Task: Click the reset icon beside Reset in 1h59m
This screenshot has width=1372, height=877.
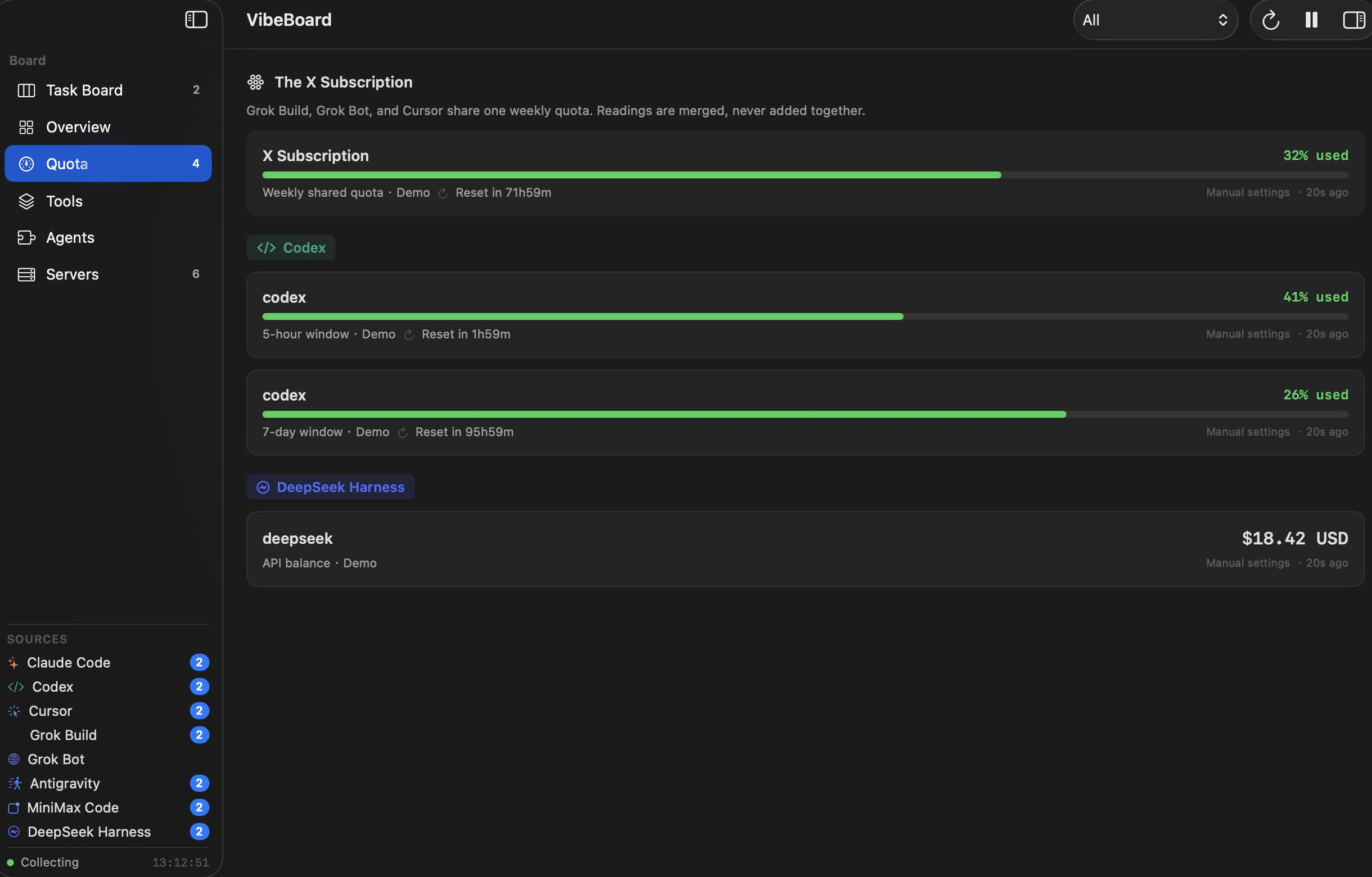Action: [409, 335]
